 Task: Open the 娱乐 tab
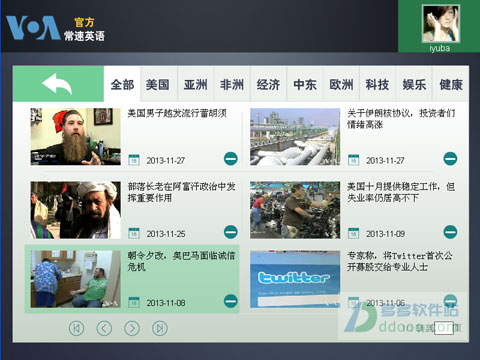[414, 84]
